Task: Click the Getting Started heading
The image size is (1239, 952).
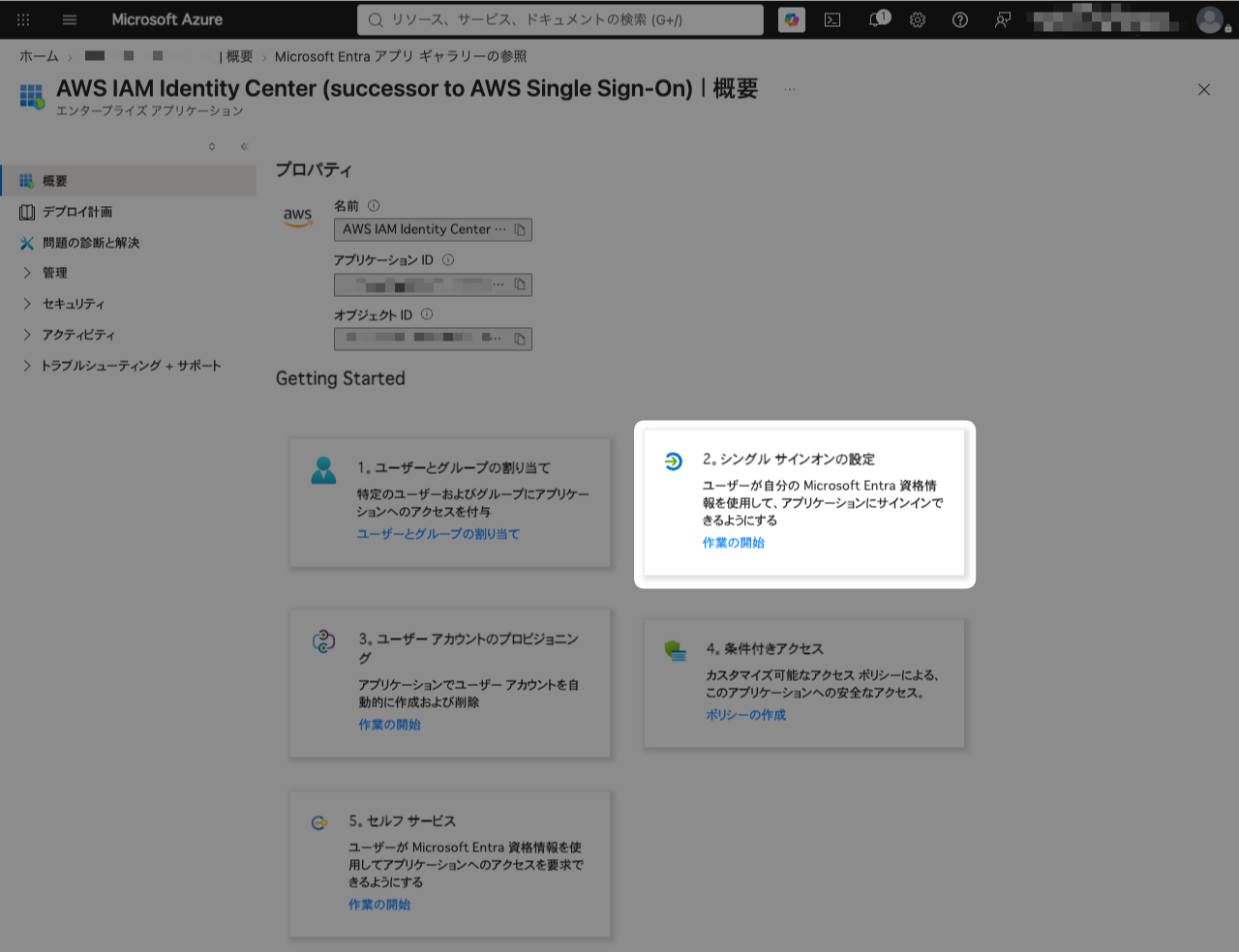Action: (x=341, y=378)
